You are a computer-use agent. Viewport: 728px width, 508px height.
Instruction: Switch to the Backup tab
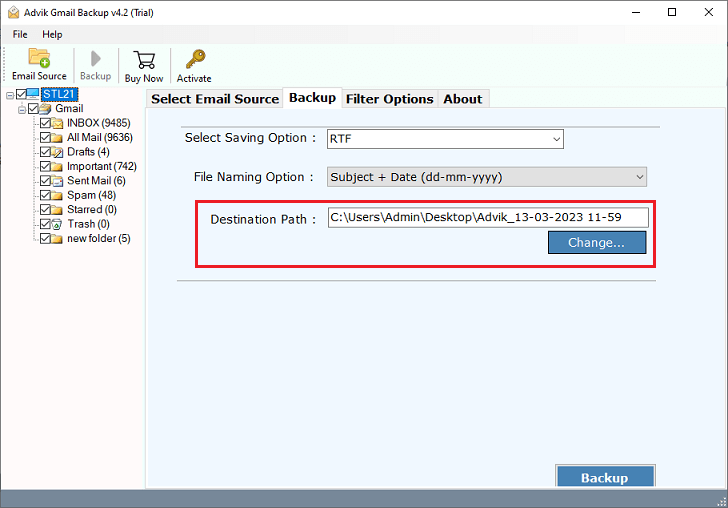click(x=312, y=98)
